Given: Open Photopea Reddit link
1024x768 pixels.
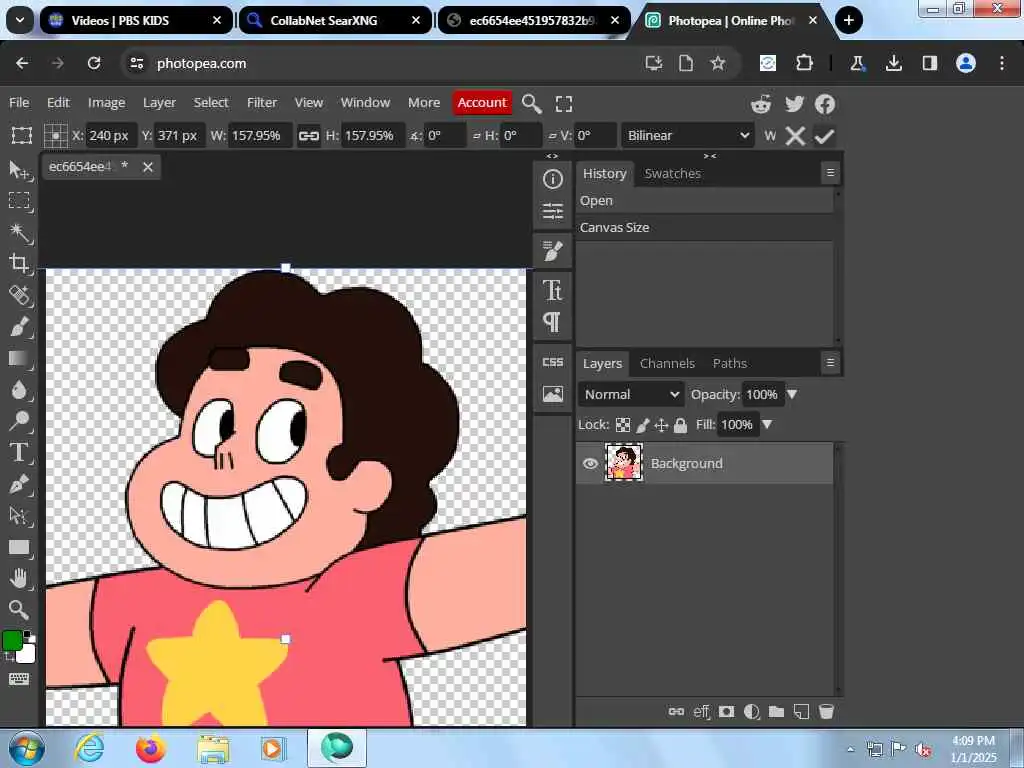Looking at the screenshot, I should click(761, 104).
